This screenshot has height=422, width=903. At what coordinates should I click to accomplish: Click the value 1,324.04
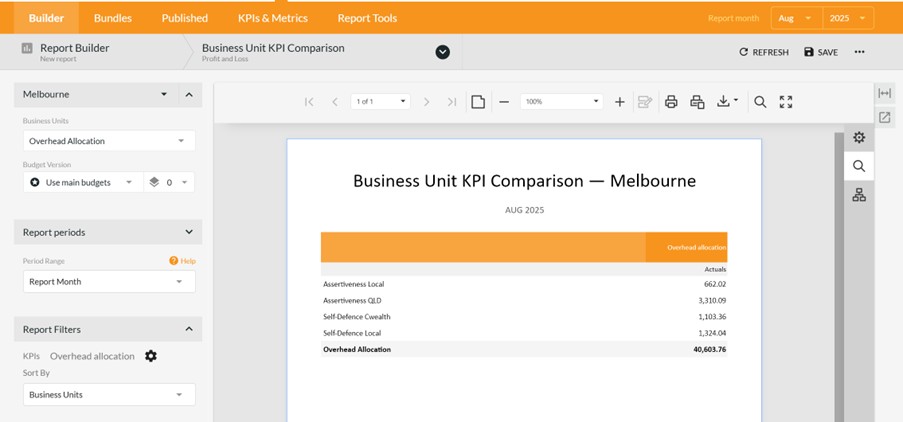tap(712, 333)
